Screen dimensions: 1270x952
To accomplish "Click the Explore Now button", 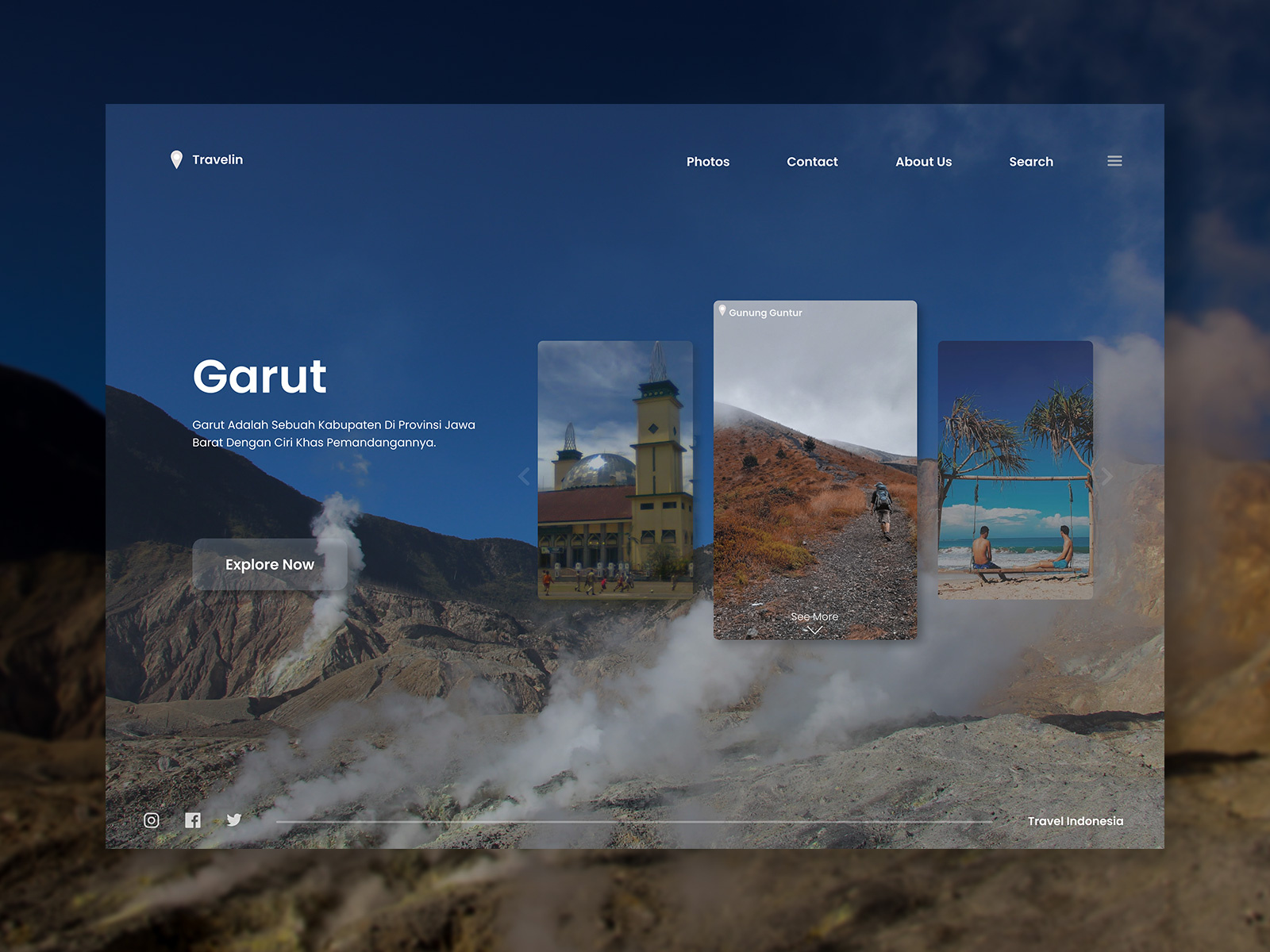I will point(269,564).
